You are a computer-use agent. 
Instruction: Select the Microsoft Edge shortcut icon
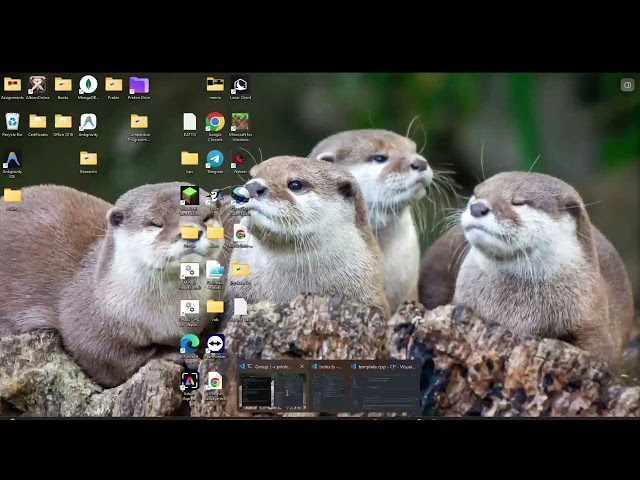[190, 344]
